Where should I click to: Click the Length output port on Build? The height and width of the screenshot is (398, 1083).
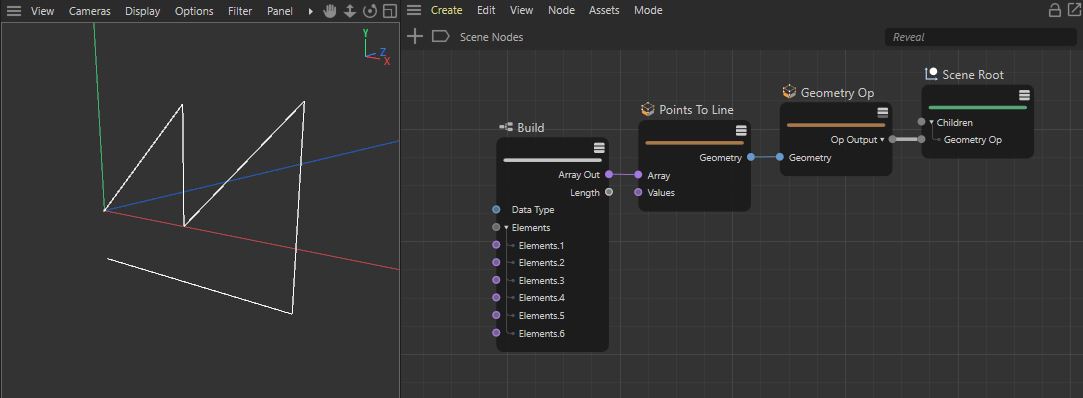coord(608,192)
